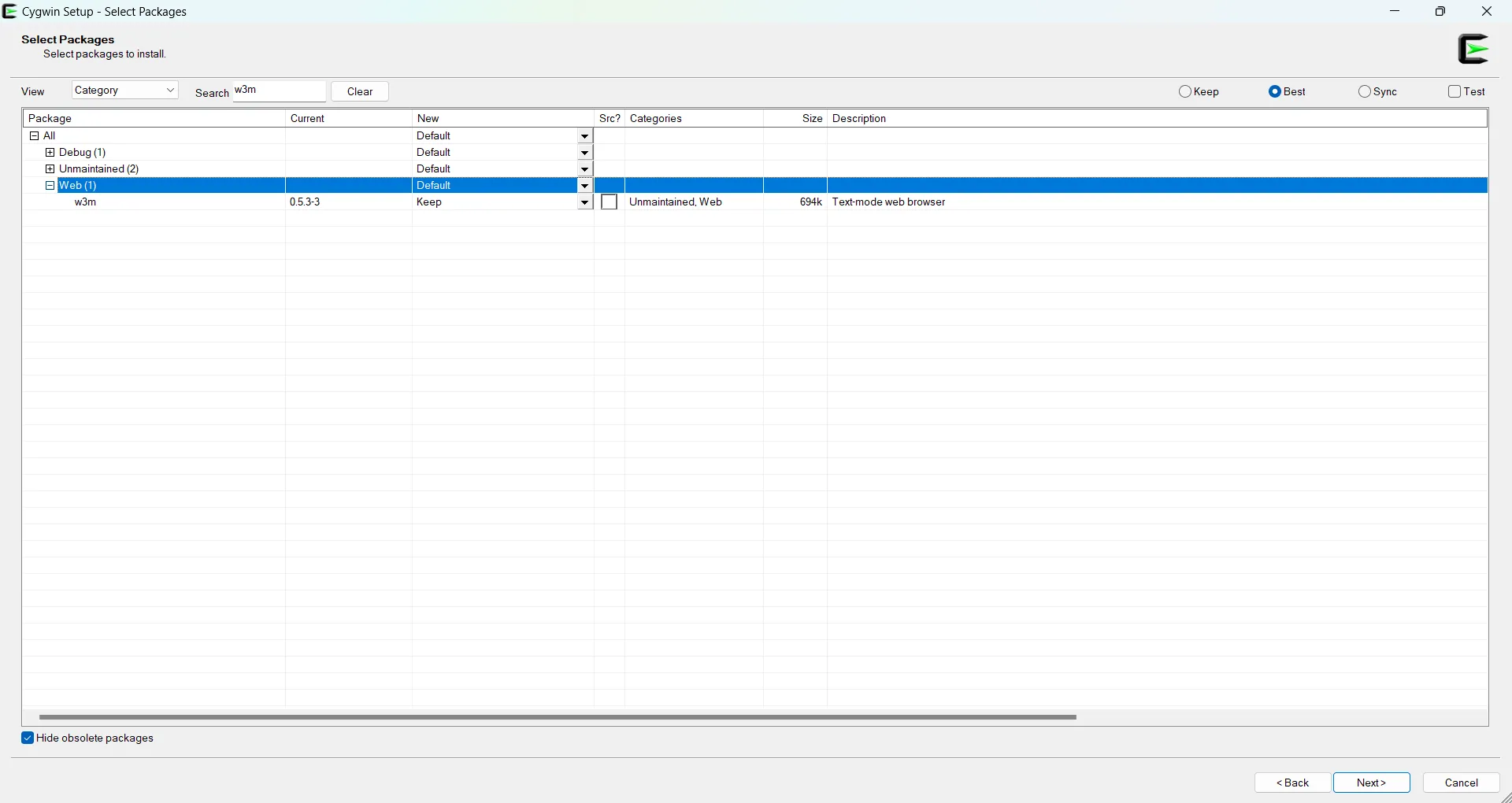Screen dimensions: 1512x803
Task: Open the Keep dropdown for w3m package
Action: point(584,202)
